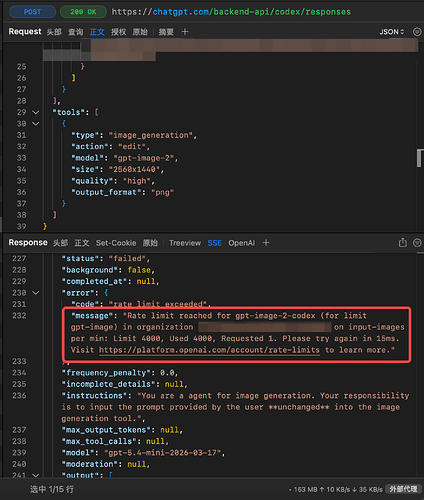Viewport: 424px width, 500px height.
Task: Click the "max_tool_calls": null line
Action: pyautogui.click(x=115, y=441)
